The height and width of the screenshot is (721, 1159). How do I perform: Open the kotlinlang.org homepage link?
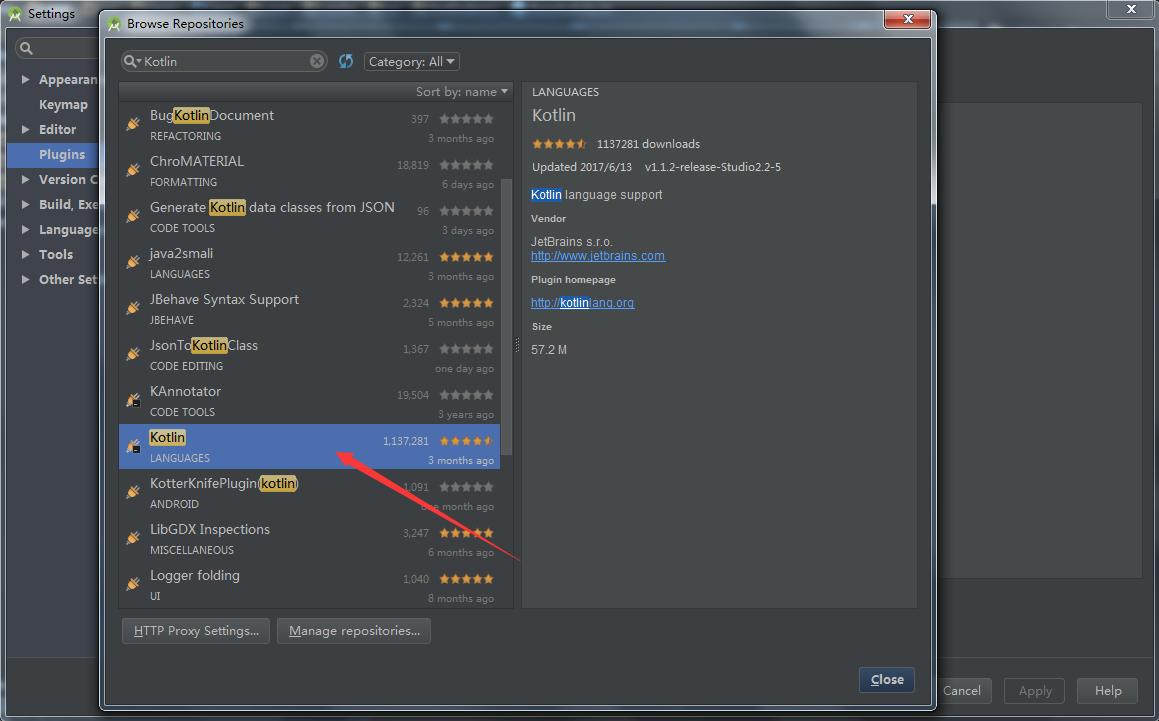tap(582, 302)
